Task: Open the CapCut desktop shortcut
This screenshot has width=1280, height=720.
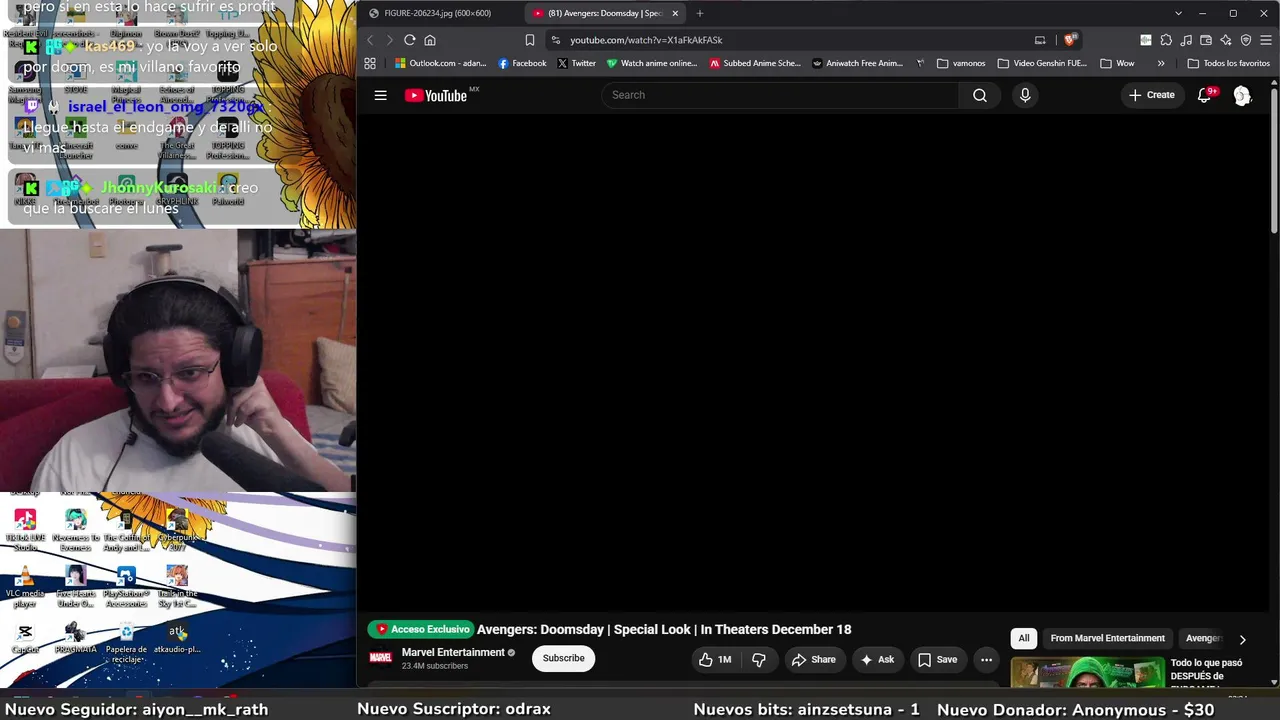Action: (25, 638)
